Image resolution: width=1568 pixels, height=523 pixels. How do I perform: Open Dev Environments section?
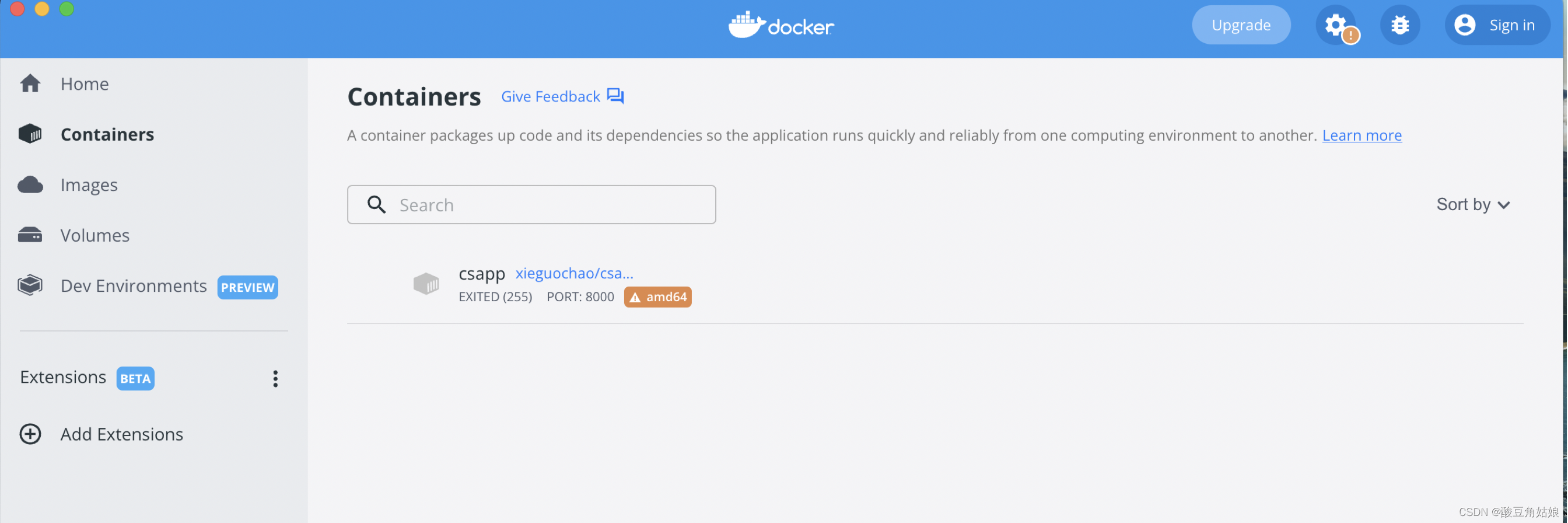tap(134, 285)
